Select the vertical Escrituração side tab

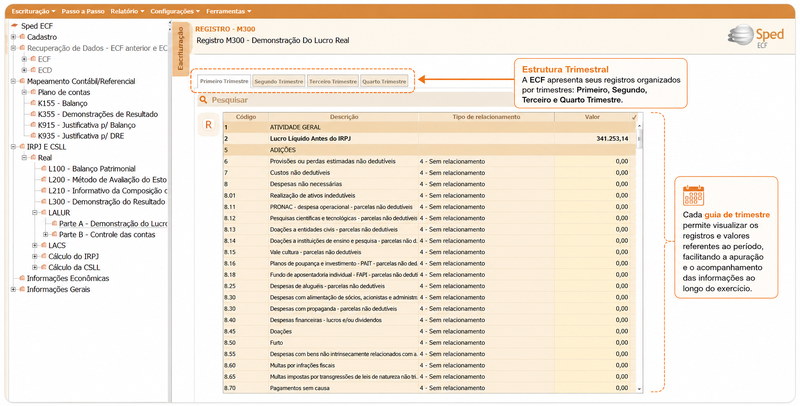pos(181,48)
